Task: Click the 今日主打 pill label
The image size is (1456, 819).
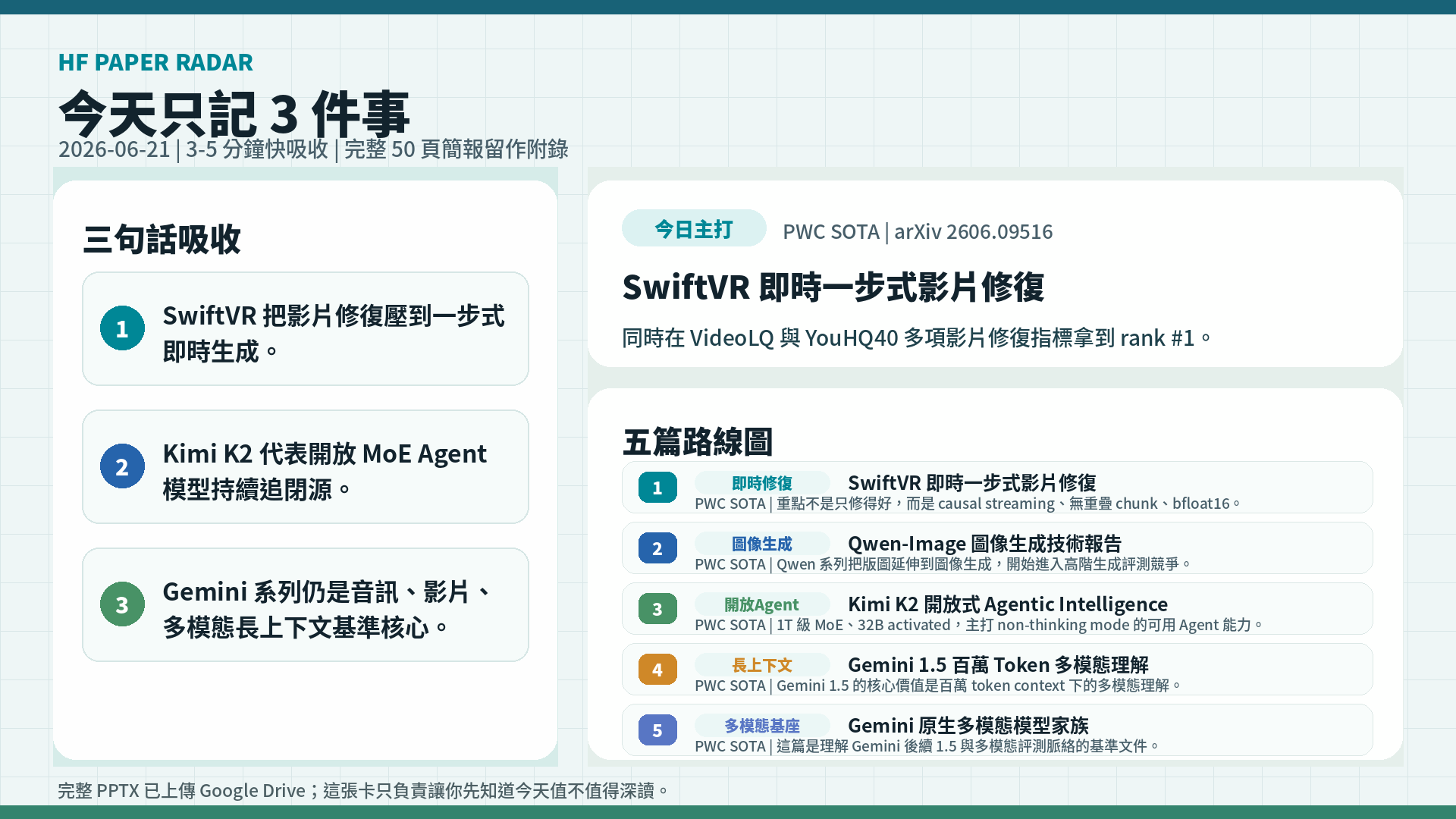Action: (694, 228)
